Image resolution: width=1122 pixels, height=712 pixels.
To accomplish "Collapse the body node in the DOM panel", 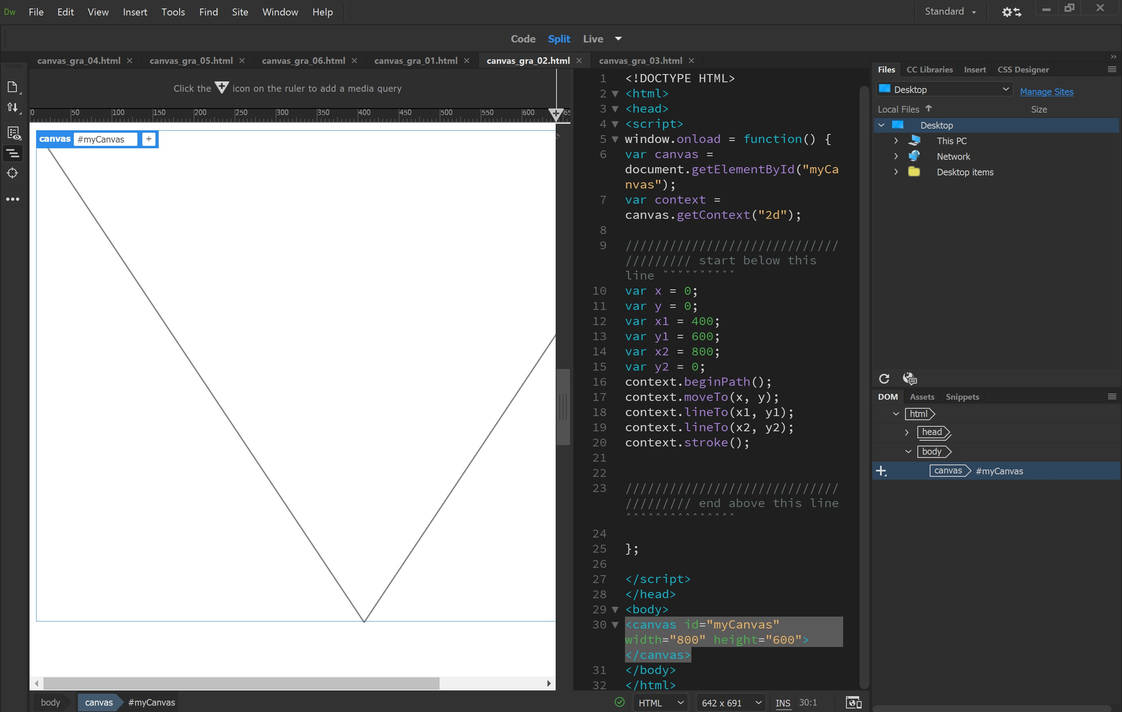I will point(908,452).
